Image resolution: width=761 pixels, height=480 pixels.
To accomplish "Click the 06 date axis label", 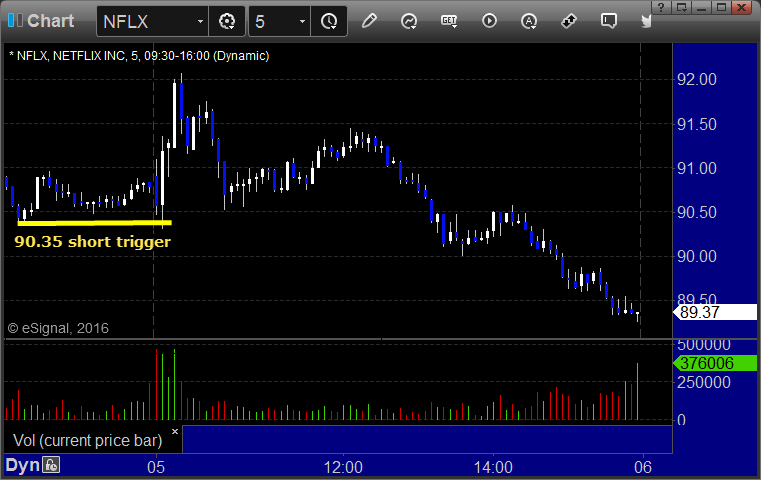I will click(643, 467).
